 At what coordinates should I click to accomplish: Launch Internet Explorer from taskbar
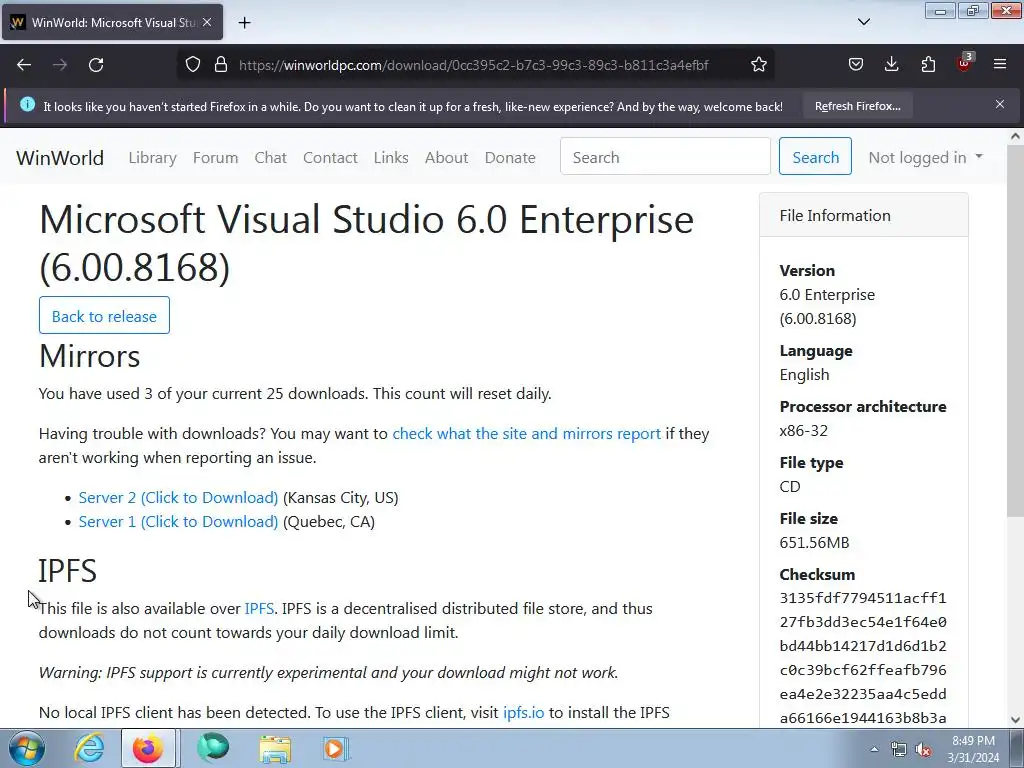(88, 748)
